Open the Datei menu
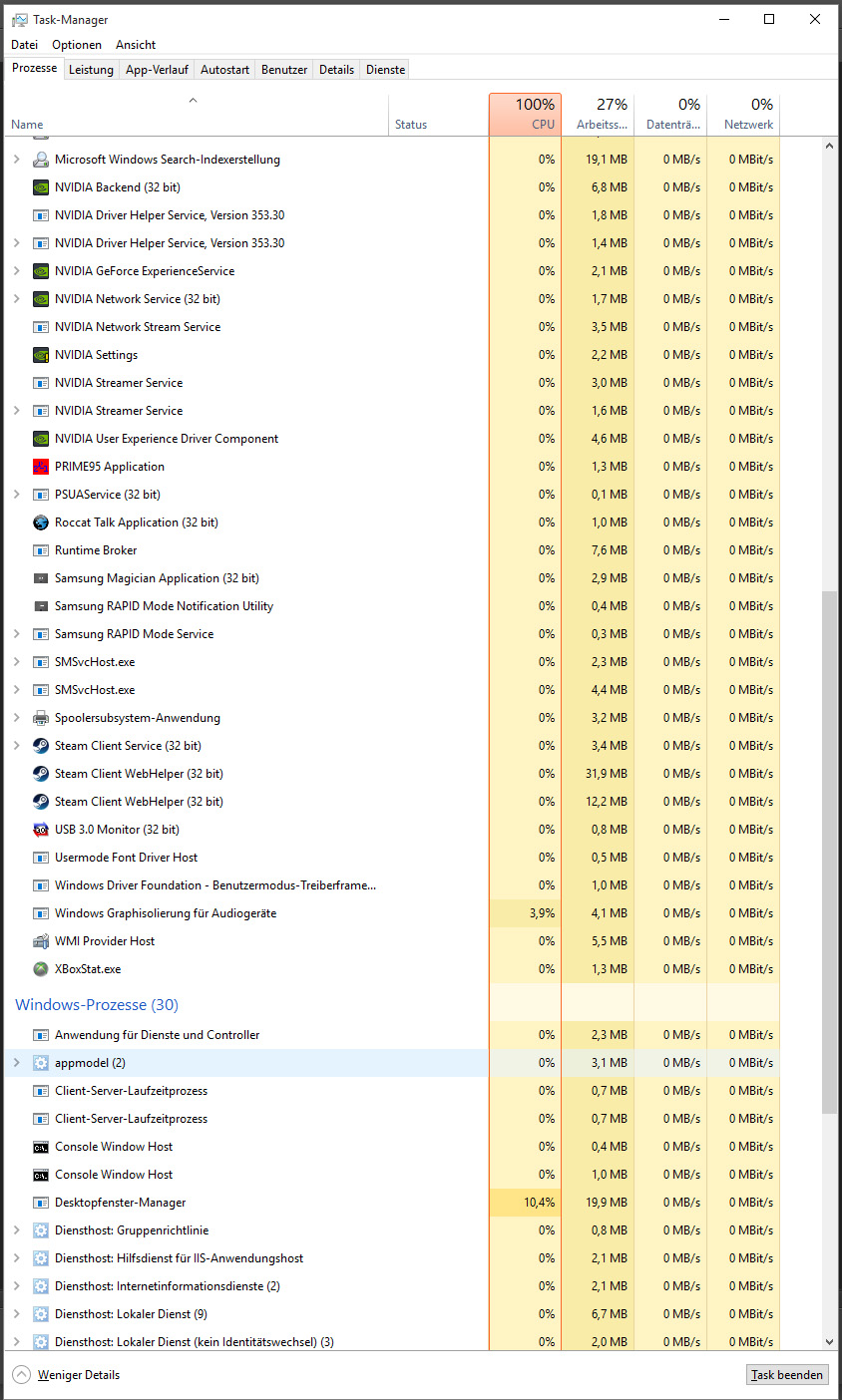Viewport: 842px width, 1400px height. (24, 45)
